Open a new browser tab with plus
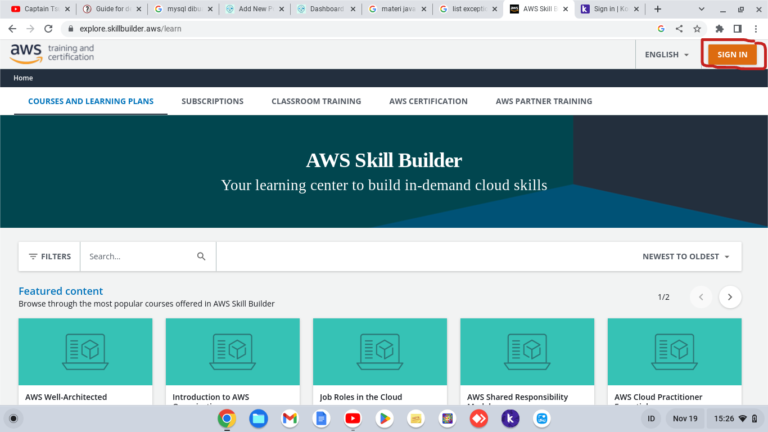This screenshot has width=768, height=432. [657, 9]
